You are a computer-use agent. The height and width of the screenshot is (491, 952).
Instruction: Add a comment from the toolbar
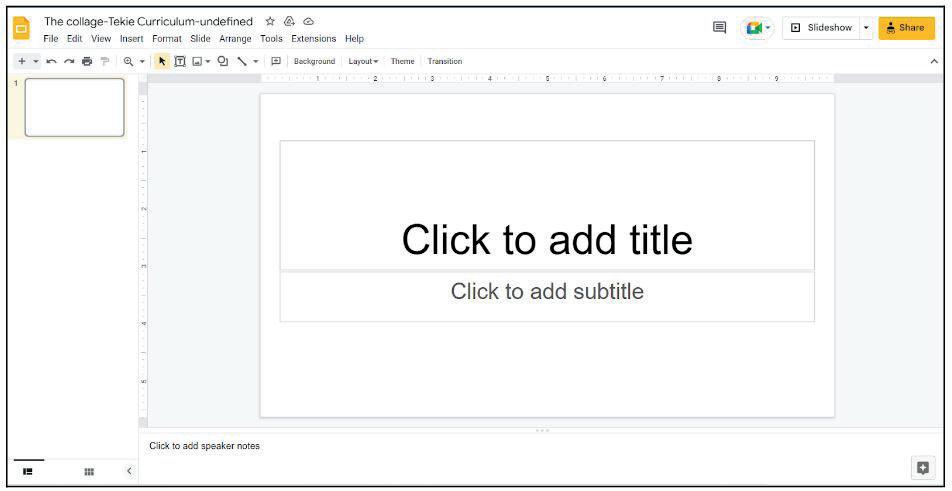(x=276, y=61)
